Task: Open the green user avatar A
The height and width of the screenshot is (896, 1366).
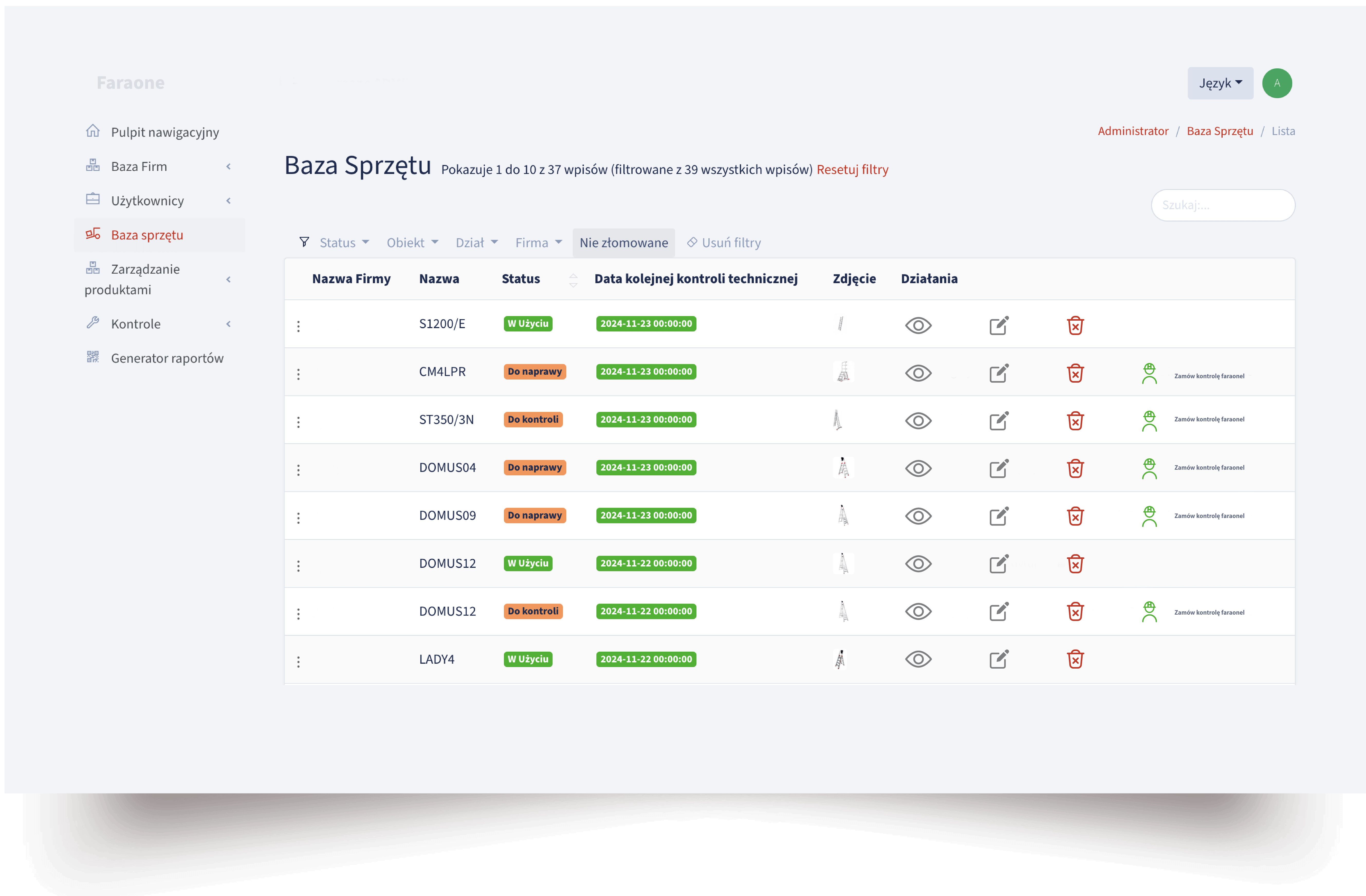Action: [x=1277, y=83]
